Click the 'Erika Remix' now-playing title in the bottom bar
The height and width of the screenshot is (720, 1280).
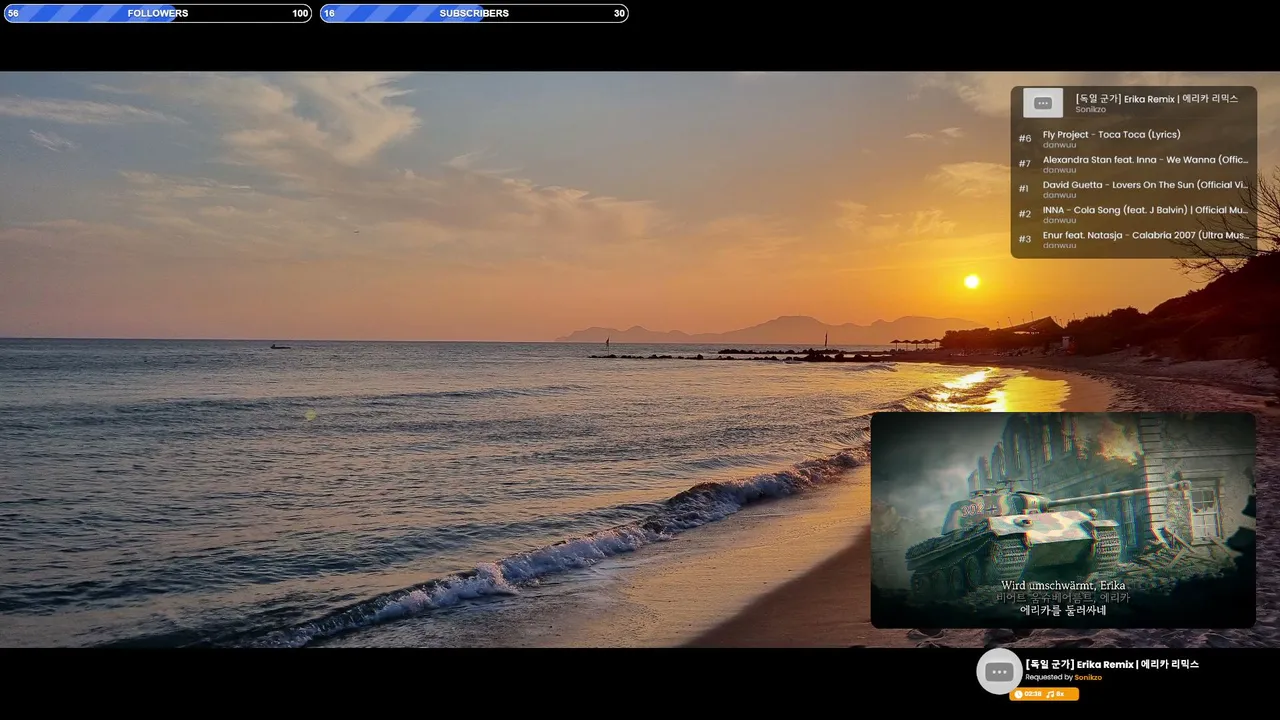[1112, 664]
